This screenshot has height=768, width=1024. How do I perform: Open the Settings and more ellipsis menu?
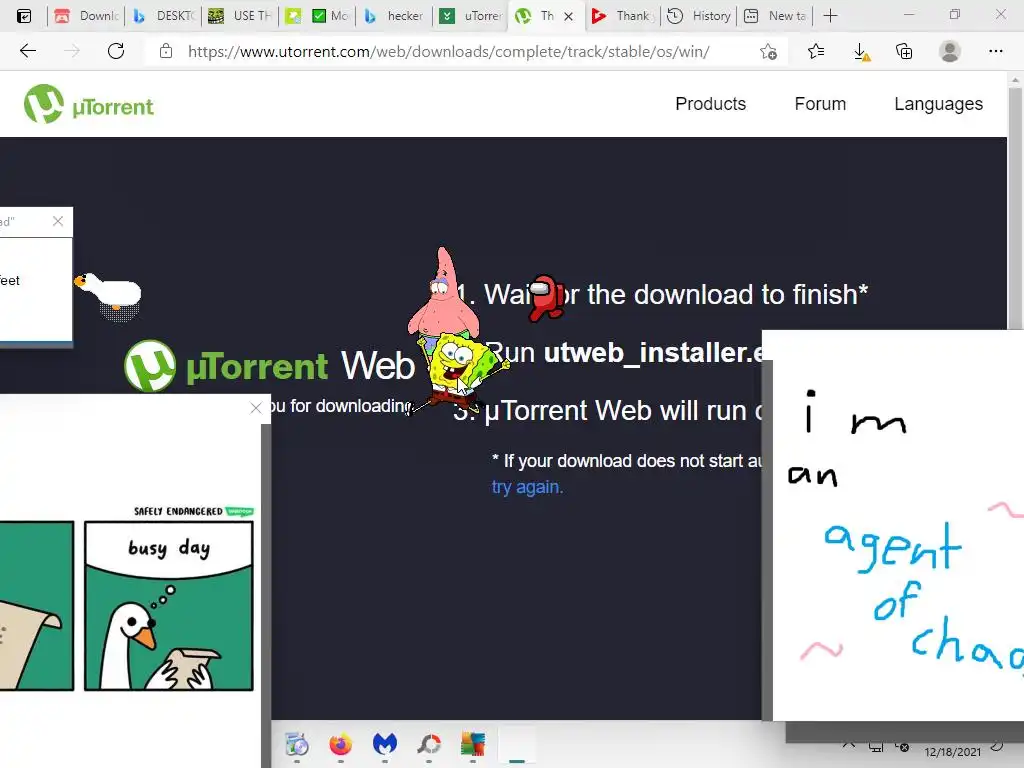[995, 51]
